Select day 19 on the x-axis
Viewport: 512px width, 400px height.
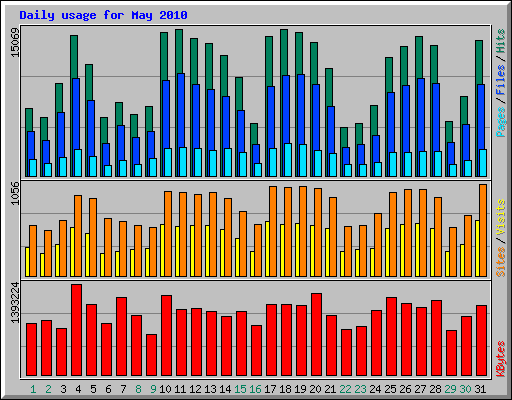click(300, 389)
